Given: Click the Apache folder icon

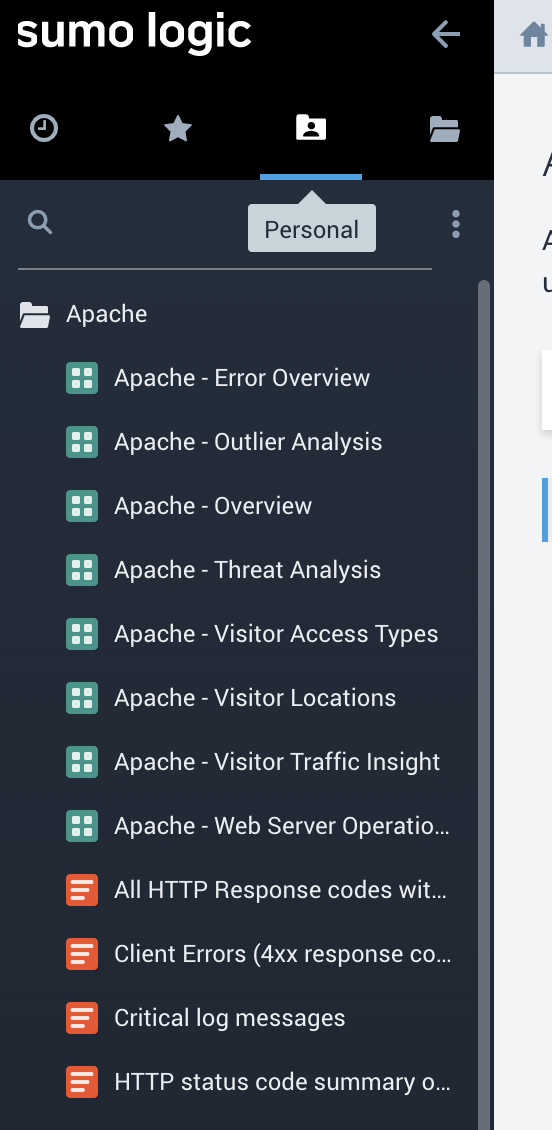Looking at the screenshot, I should pos(35,315).
